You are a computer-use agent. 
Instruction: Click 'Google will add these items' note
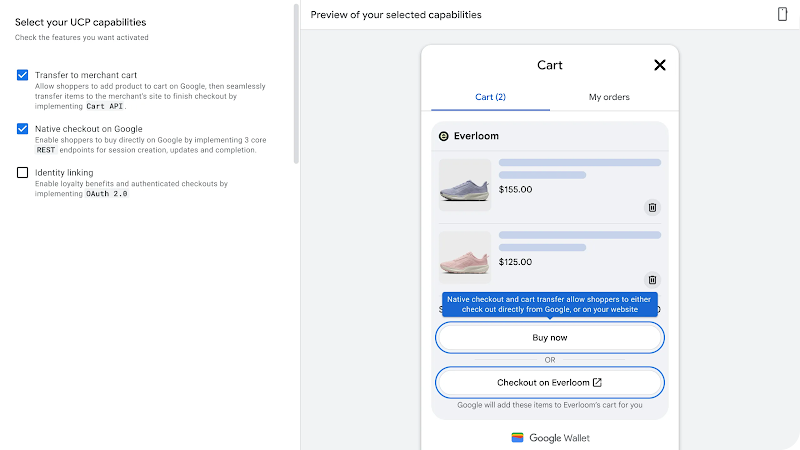pos(549,405)
